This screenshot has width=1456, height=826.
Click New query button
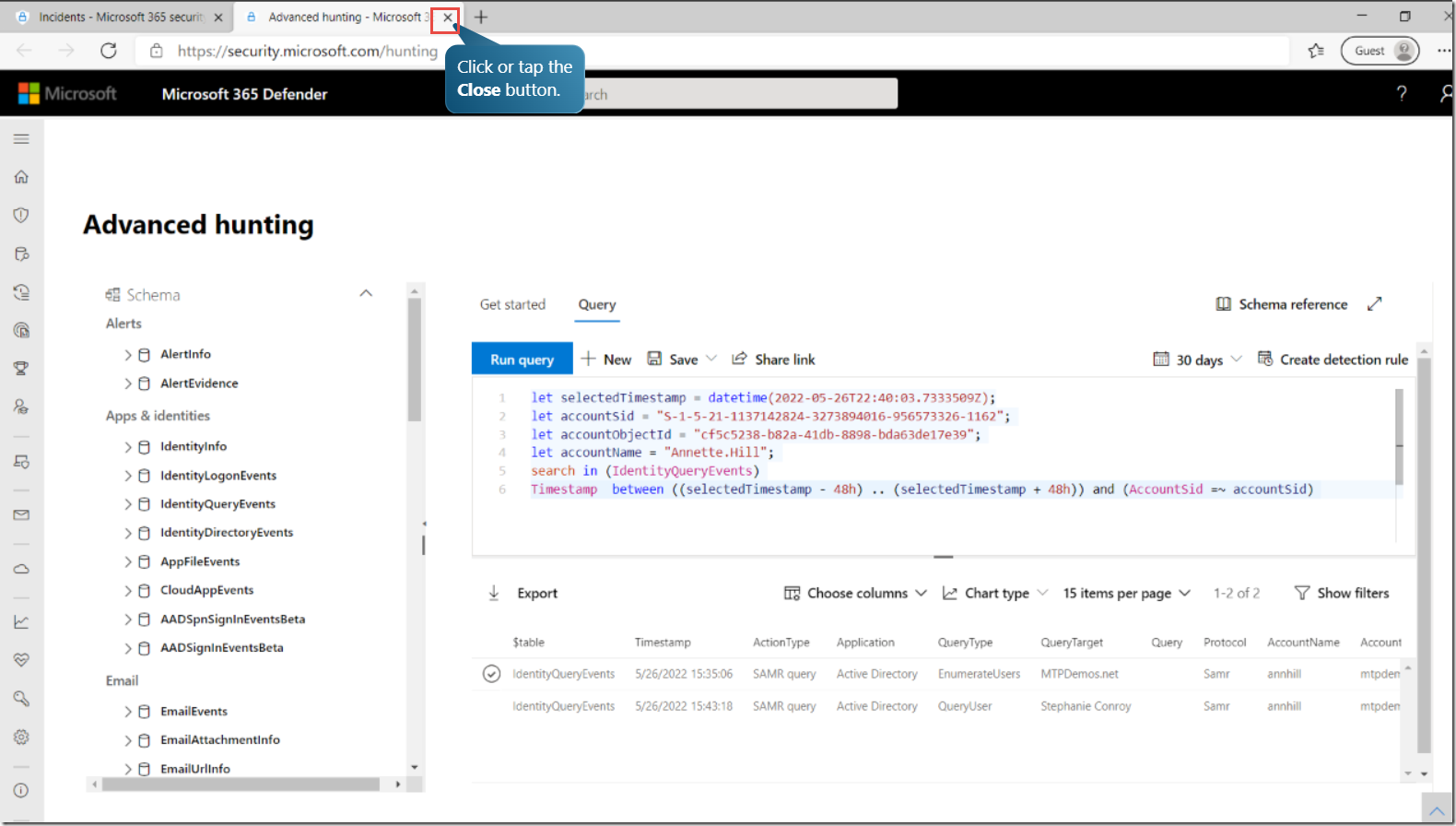tap(606, 360)
